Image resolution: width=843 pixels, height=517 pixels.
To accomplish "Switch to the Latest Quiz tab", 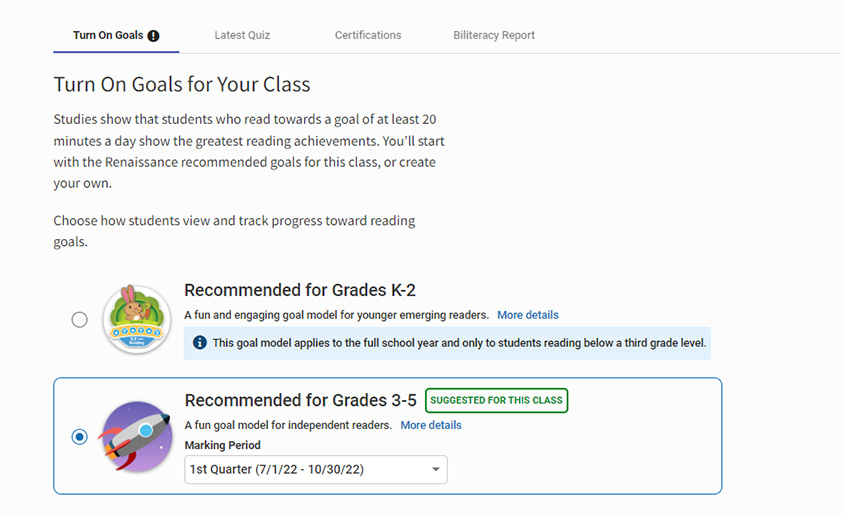I will pos(242,35).
